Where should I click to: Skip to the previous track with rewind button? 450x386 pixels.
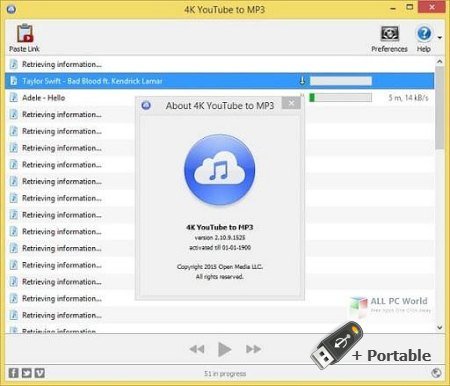tap(197, 349)
